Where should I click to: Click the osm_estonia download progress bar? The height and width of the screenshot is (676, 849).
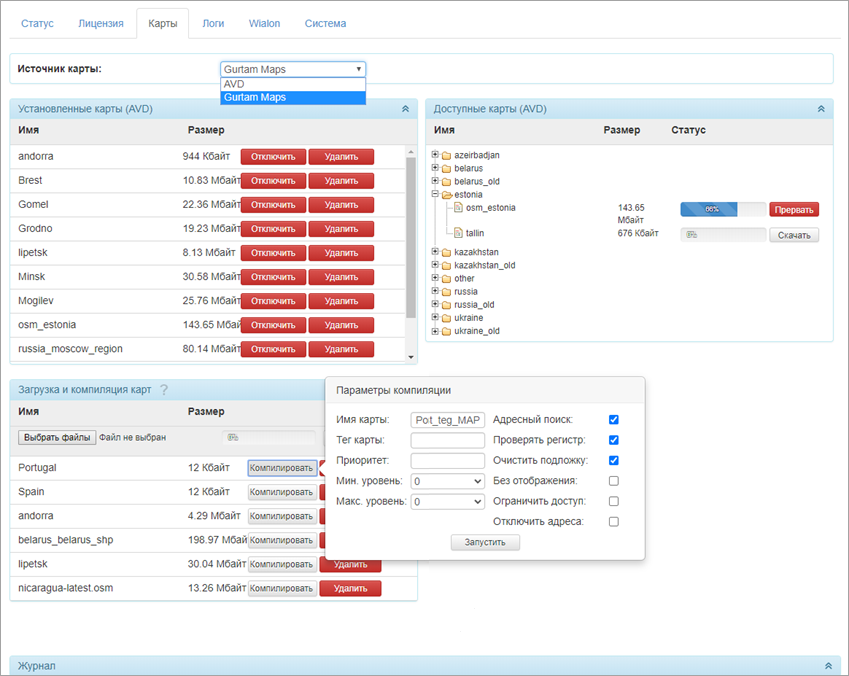(x=722, y=210)
